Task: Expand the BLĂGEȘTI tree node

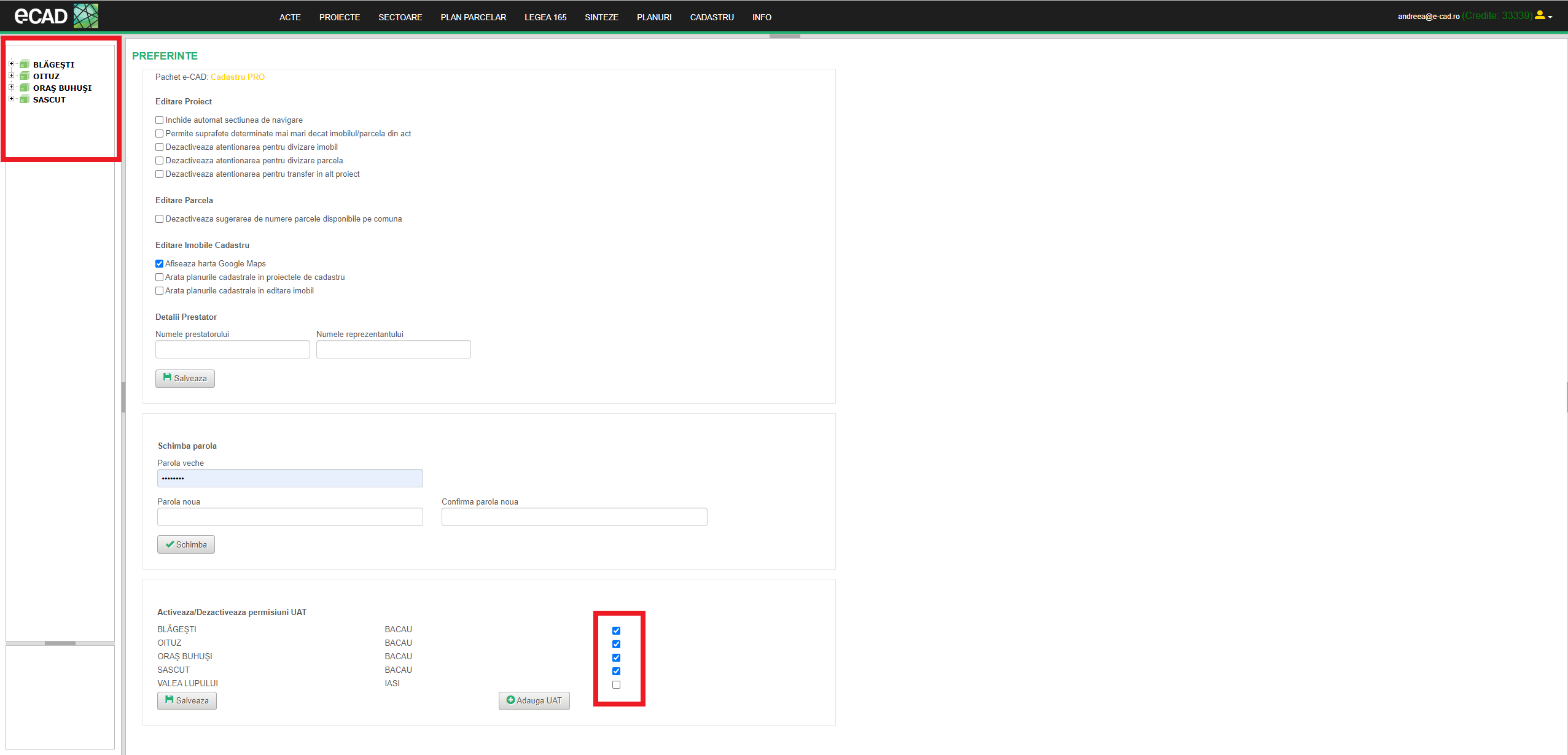Action: tap(11, 64)
